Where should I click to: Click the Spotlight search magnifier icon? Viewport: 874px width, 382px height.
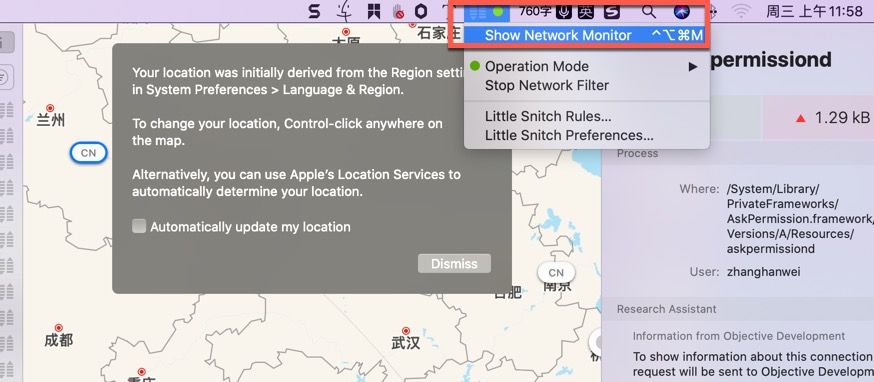coord(648,11)
